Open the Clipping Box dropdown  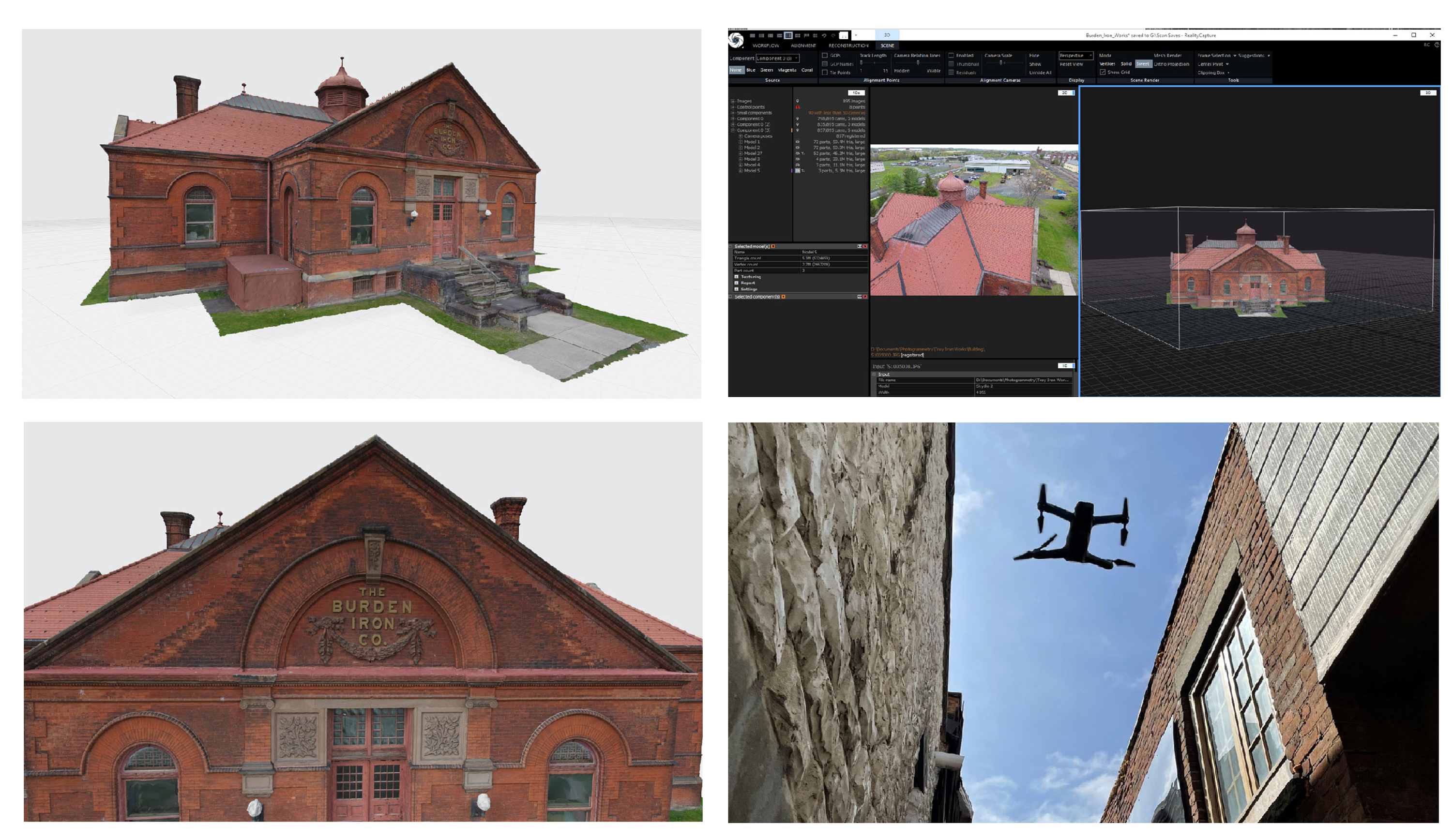pyautogui.click(x=1213, y=73)
